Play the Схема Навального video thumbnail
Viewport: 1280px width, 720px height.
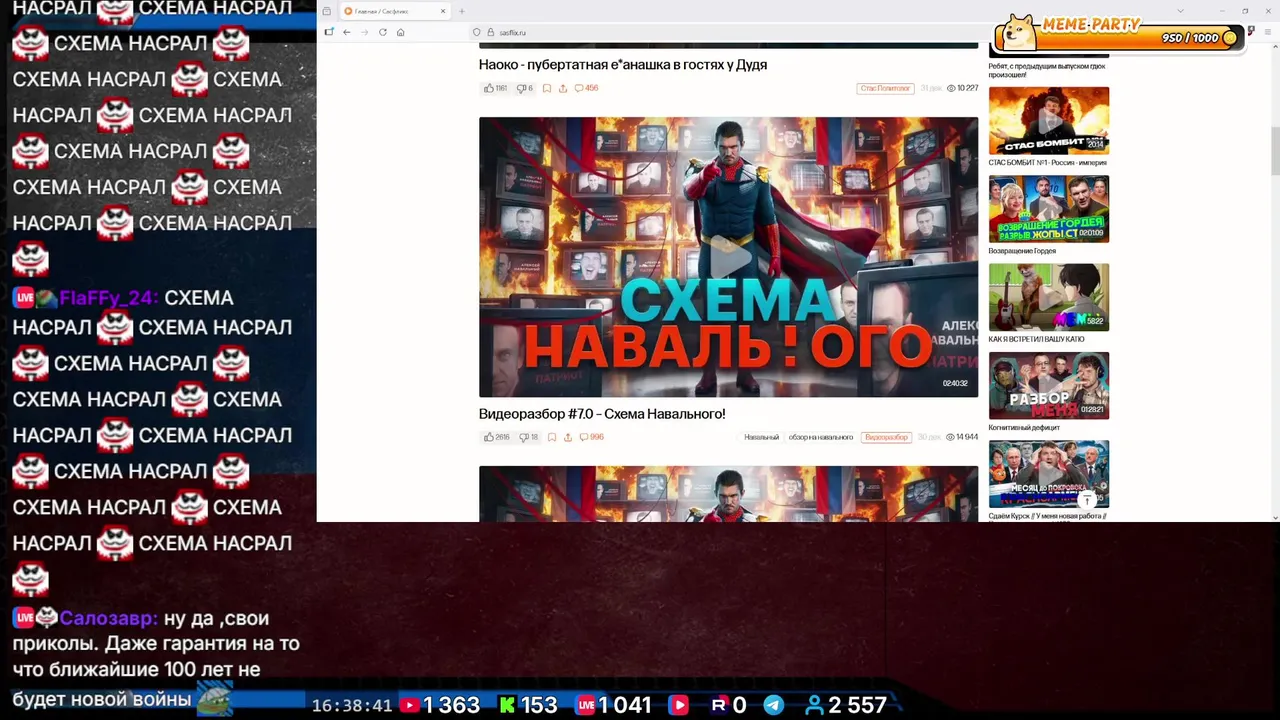coord(728,257)
